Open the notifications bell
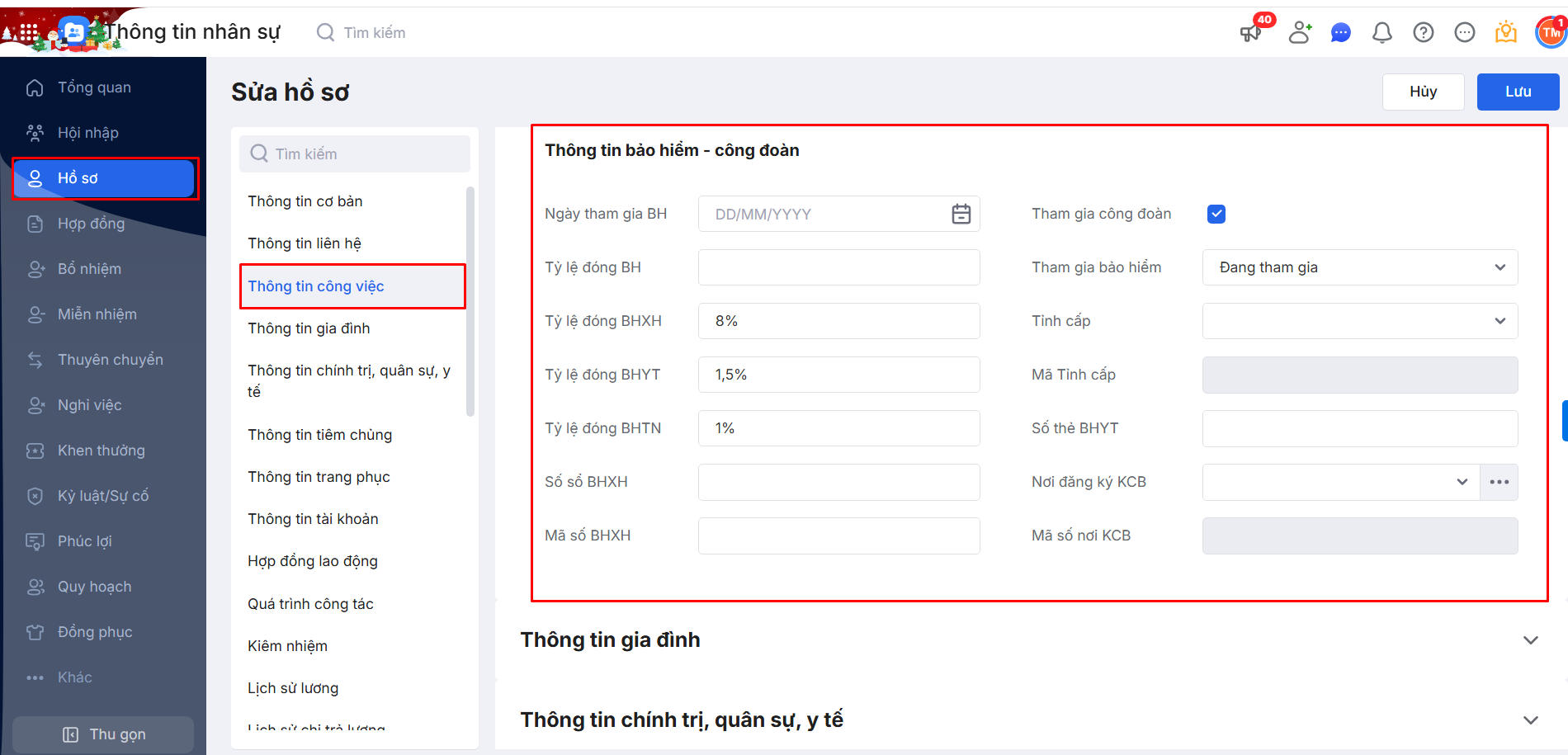This screenshot has height=755, width=1568. pos(1382,33)
